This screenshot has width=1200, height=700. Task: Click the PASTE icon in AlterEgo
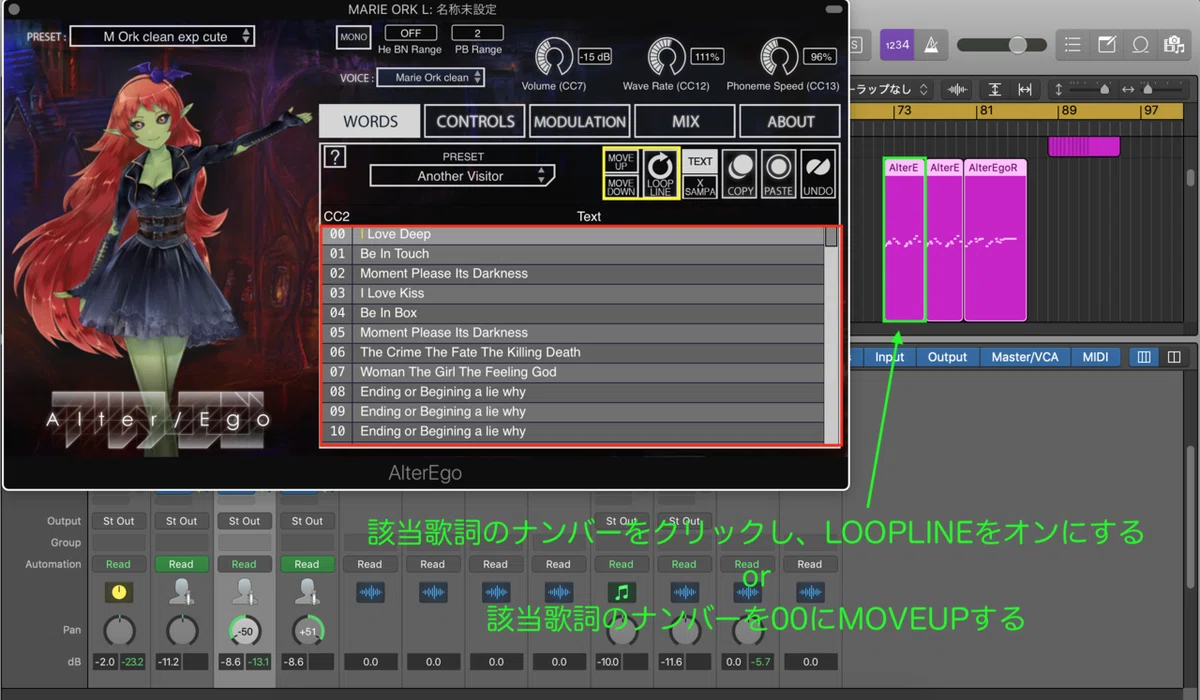[778, 174]
